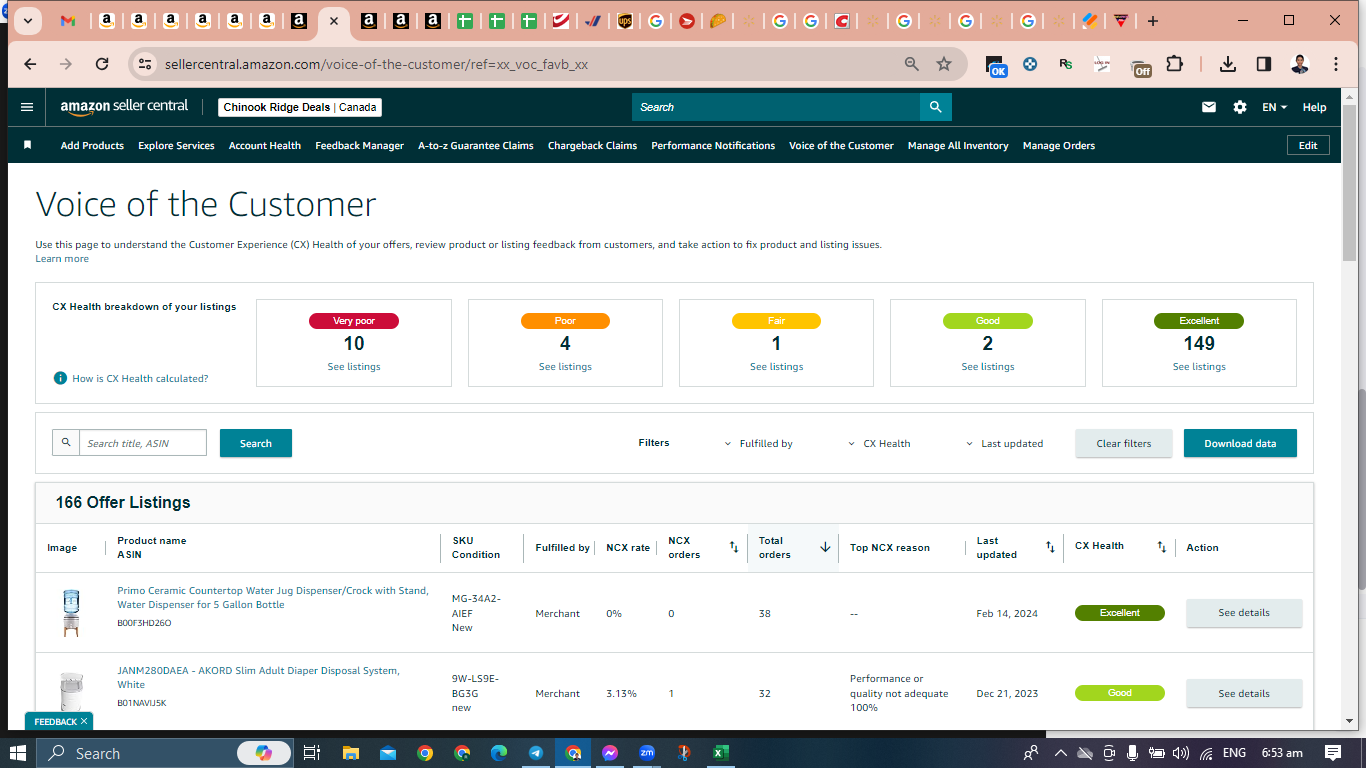1366x768 pixels.
Task: Open the Chrome downloads icon
Action: click(1228, 64)
